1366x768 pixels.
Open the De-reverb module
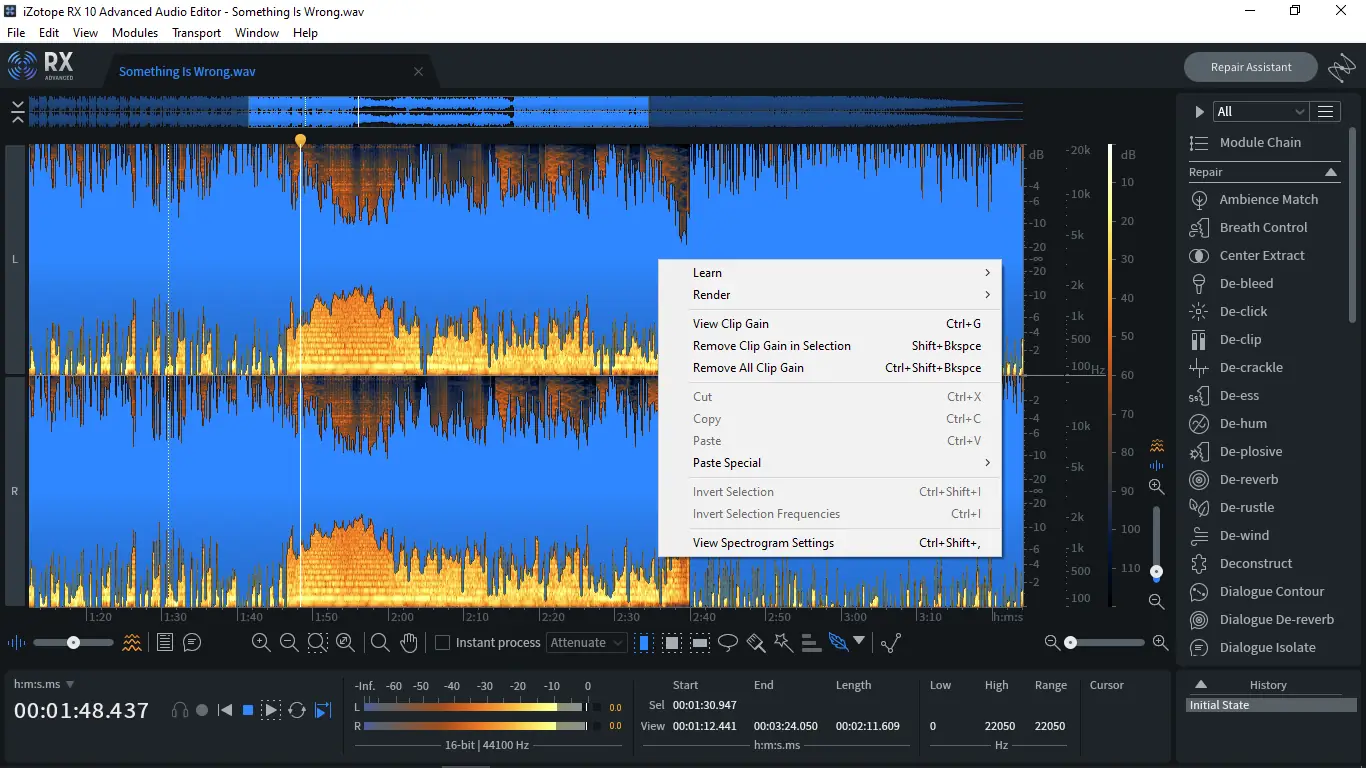click(x=1249, y=480)
